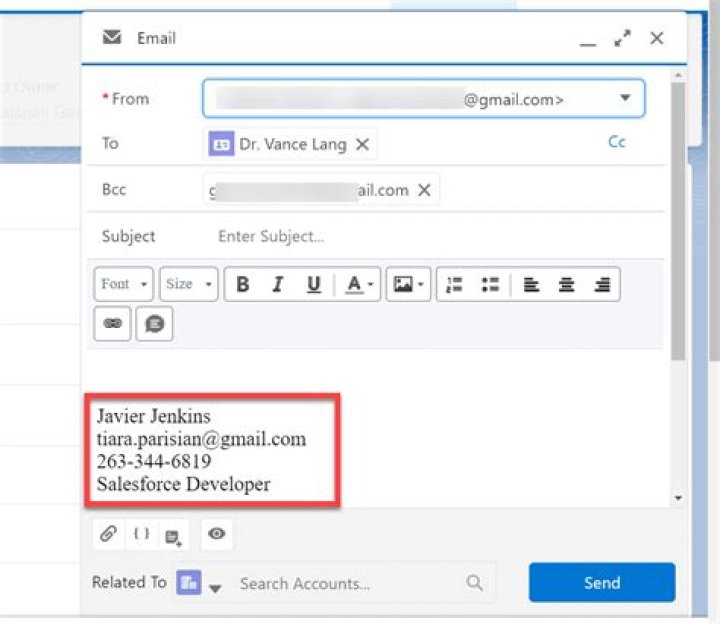Toggle italic formatting
The width and height of the screenshot is (720, 624).
click(278, 284)
